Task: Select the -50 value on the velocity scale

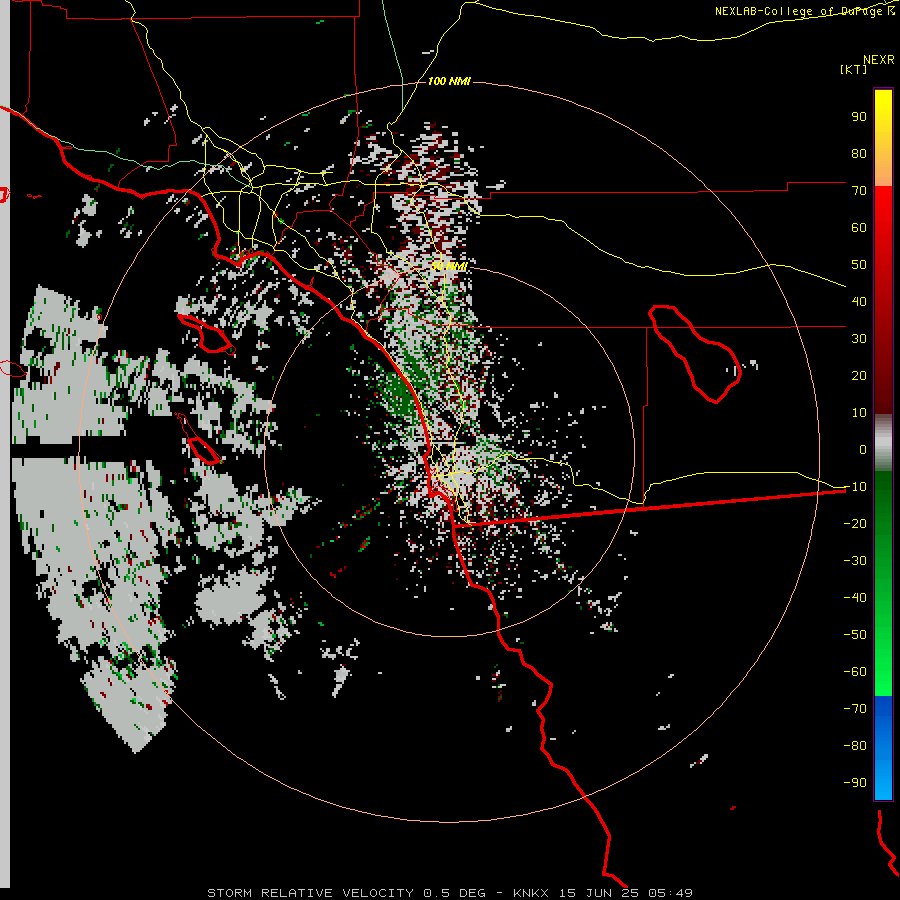Action: click(x=855, y=635)
